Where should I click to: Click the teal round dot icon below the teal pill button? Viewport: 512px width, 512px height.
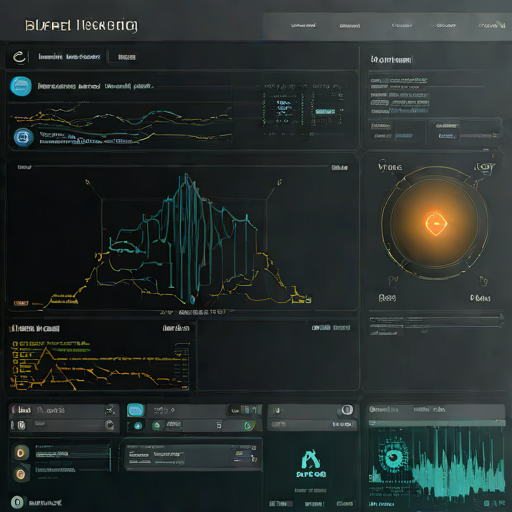[x=138, y=426]
